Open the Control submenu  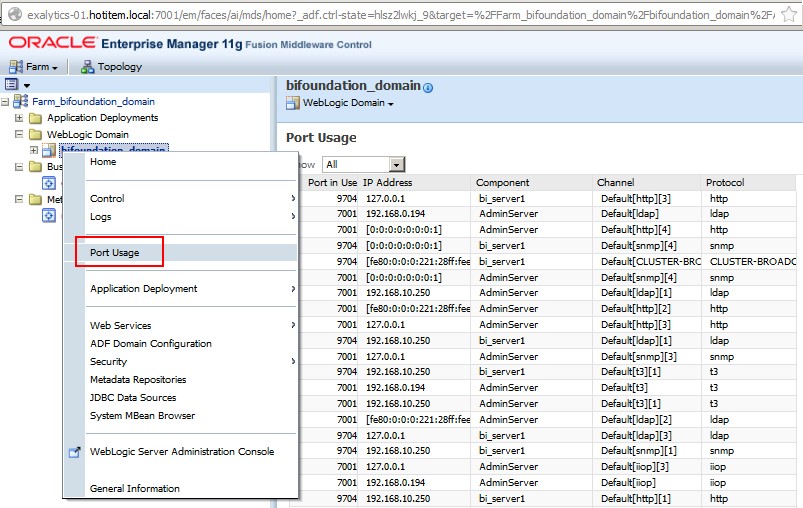(x=107, y=199)
